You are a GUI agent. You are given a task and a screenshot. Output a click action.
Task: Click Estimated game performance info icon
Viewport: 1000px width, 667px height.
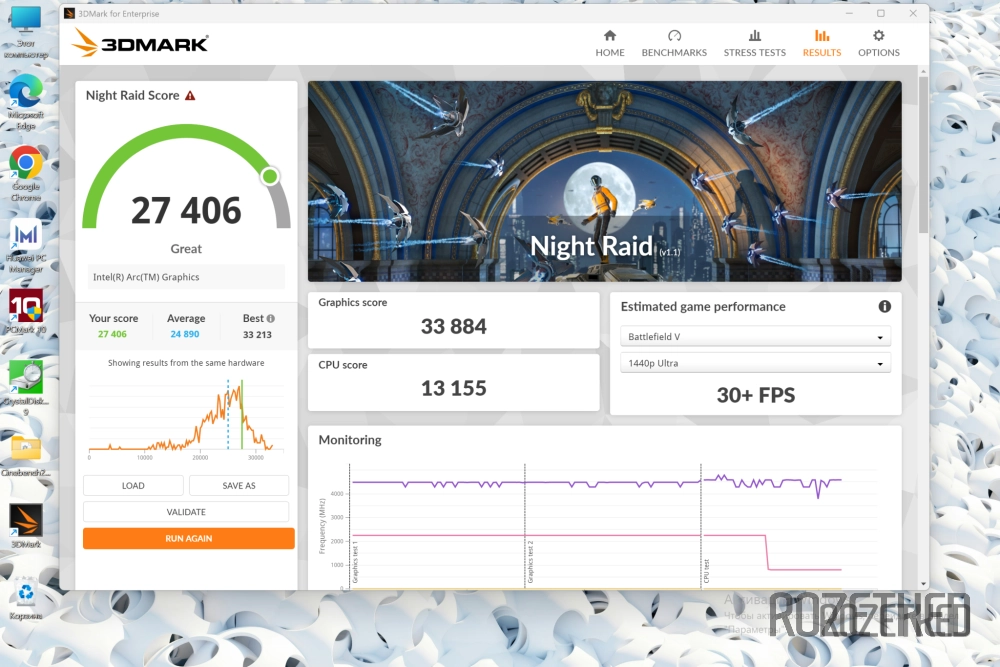coord(884,307)
